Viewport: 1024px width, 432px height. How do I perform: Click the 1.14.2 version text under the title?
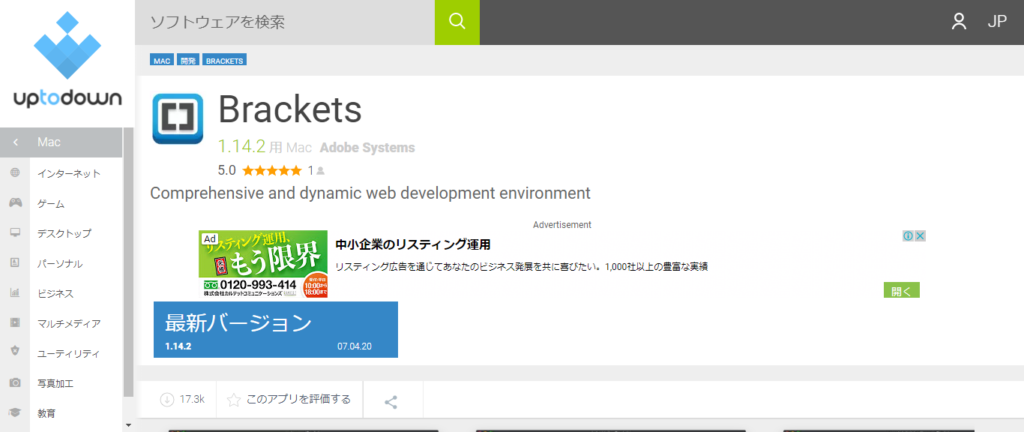(x=242, y=147)
